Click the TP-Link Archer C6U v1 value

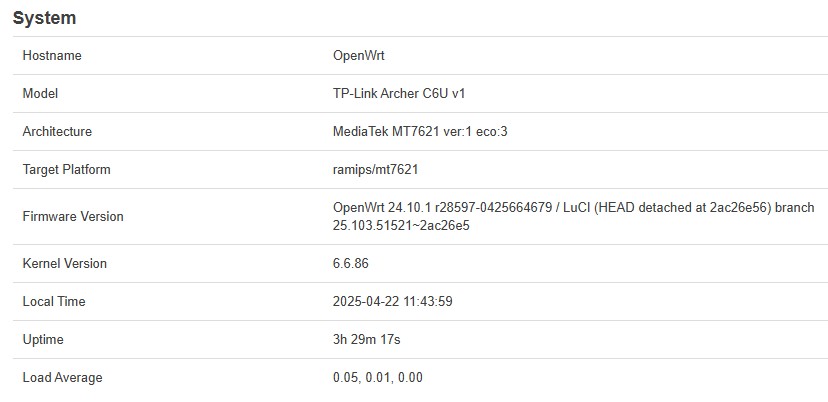pyautogui.click(x=399, y=94)
